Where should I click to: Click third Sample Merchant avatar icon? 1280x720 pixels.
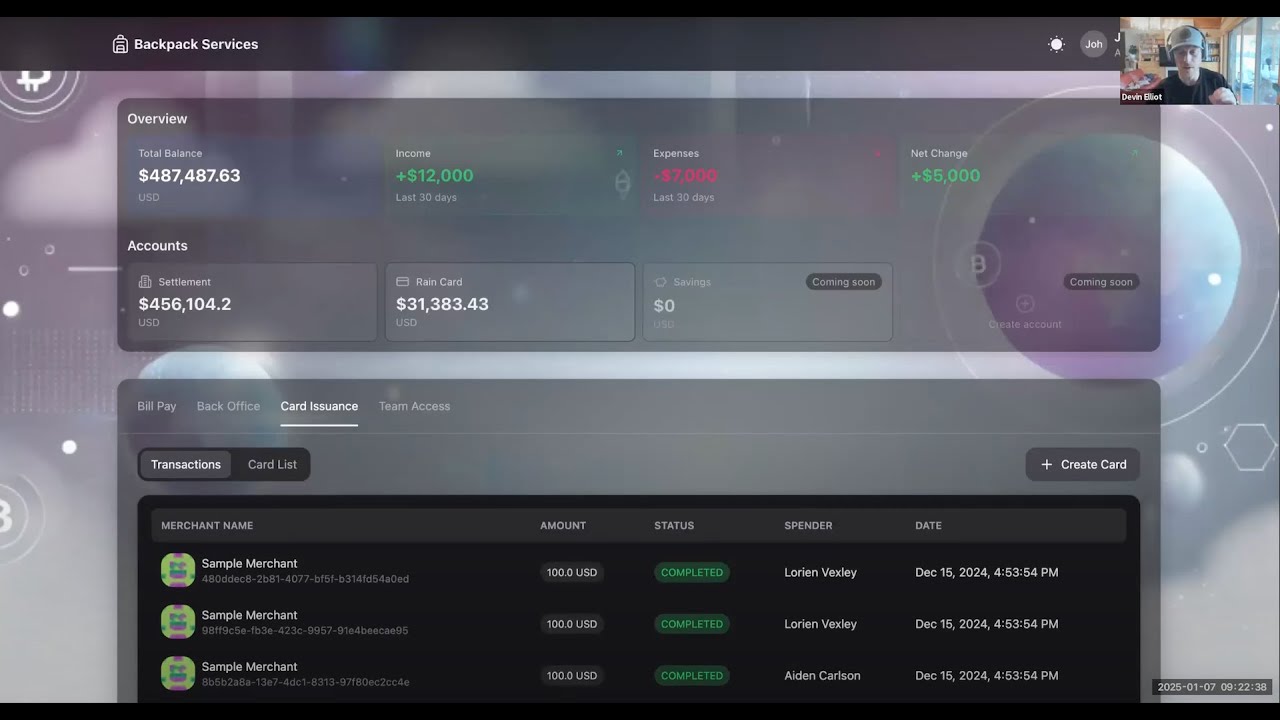point(178,673)
